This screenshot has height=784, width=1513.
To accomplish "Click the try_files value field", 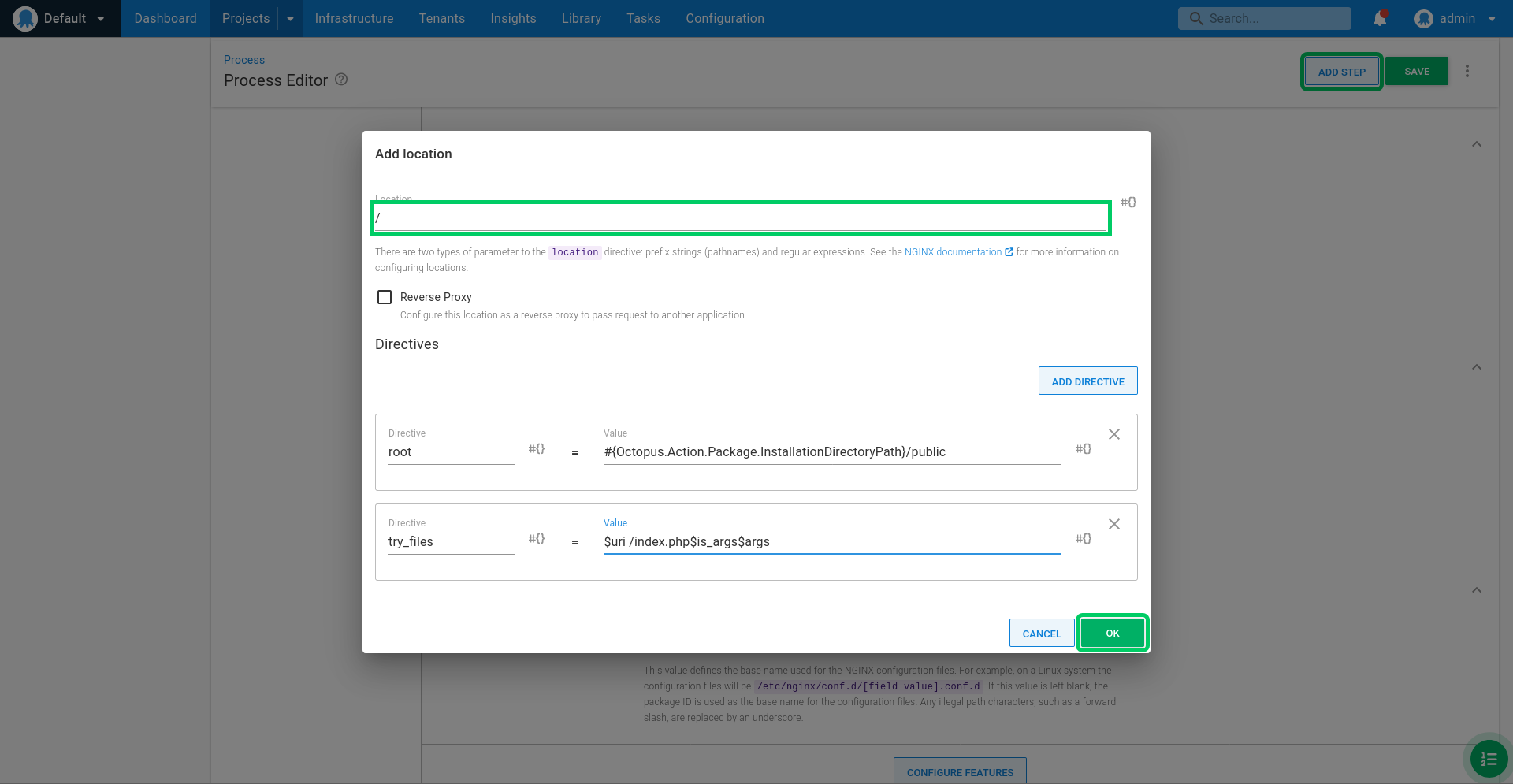I will 832,542.
